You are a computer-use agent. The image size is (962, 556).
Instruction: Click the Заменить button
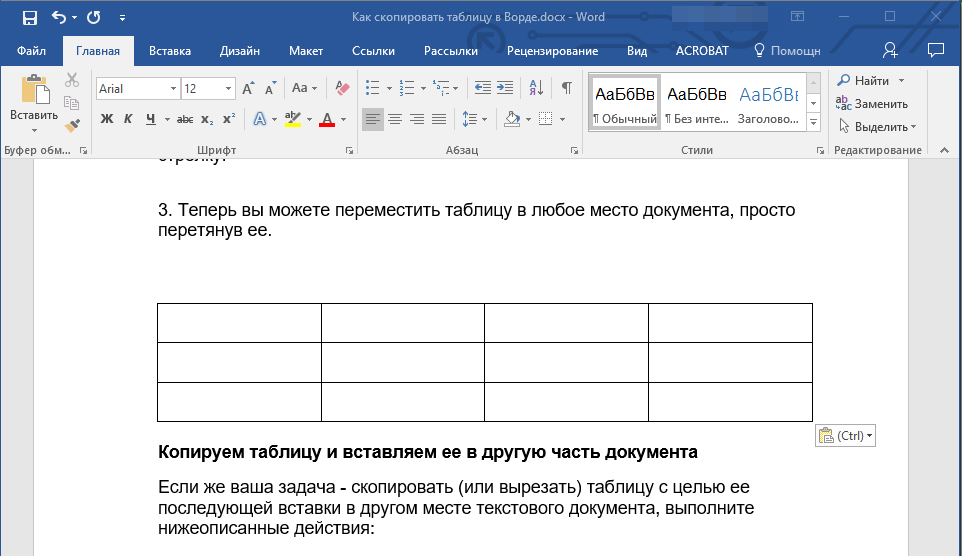point(872,104)
